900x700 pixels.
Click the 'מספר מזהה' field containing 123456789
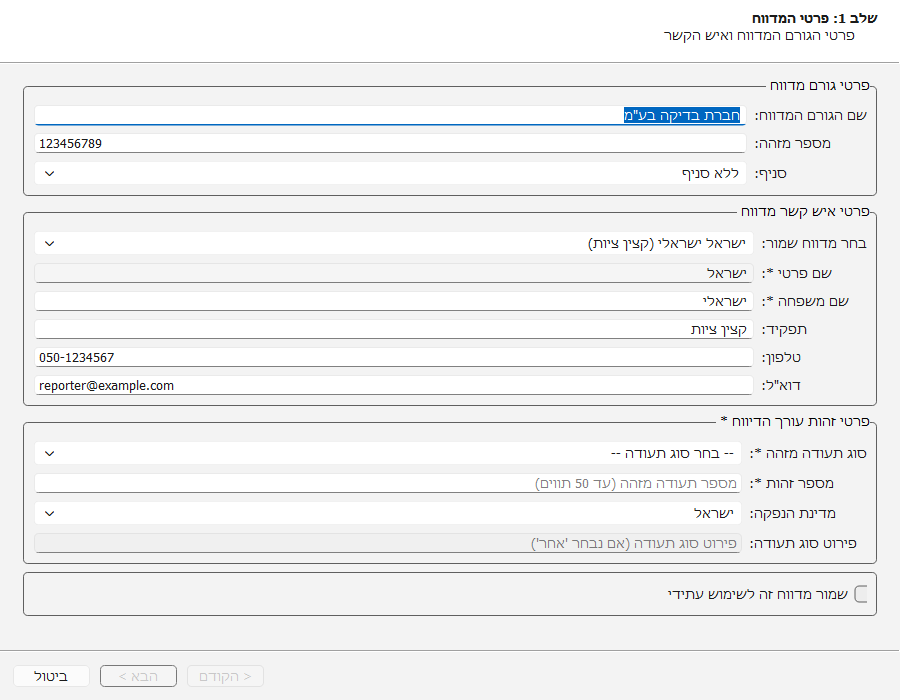coord(392,144)
